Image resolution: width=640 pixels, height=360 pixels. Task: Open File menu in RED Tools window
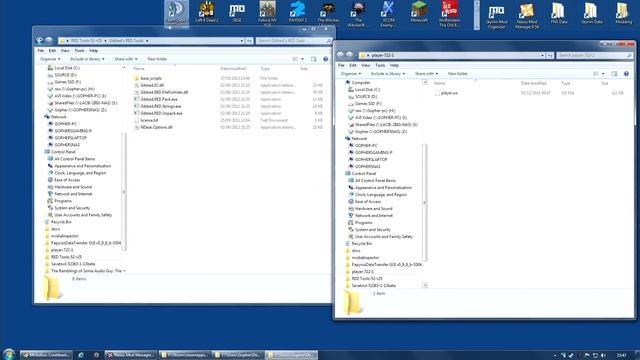[40, 51]
